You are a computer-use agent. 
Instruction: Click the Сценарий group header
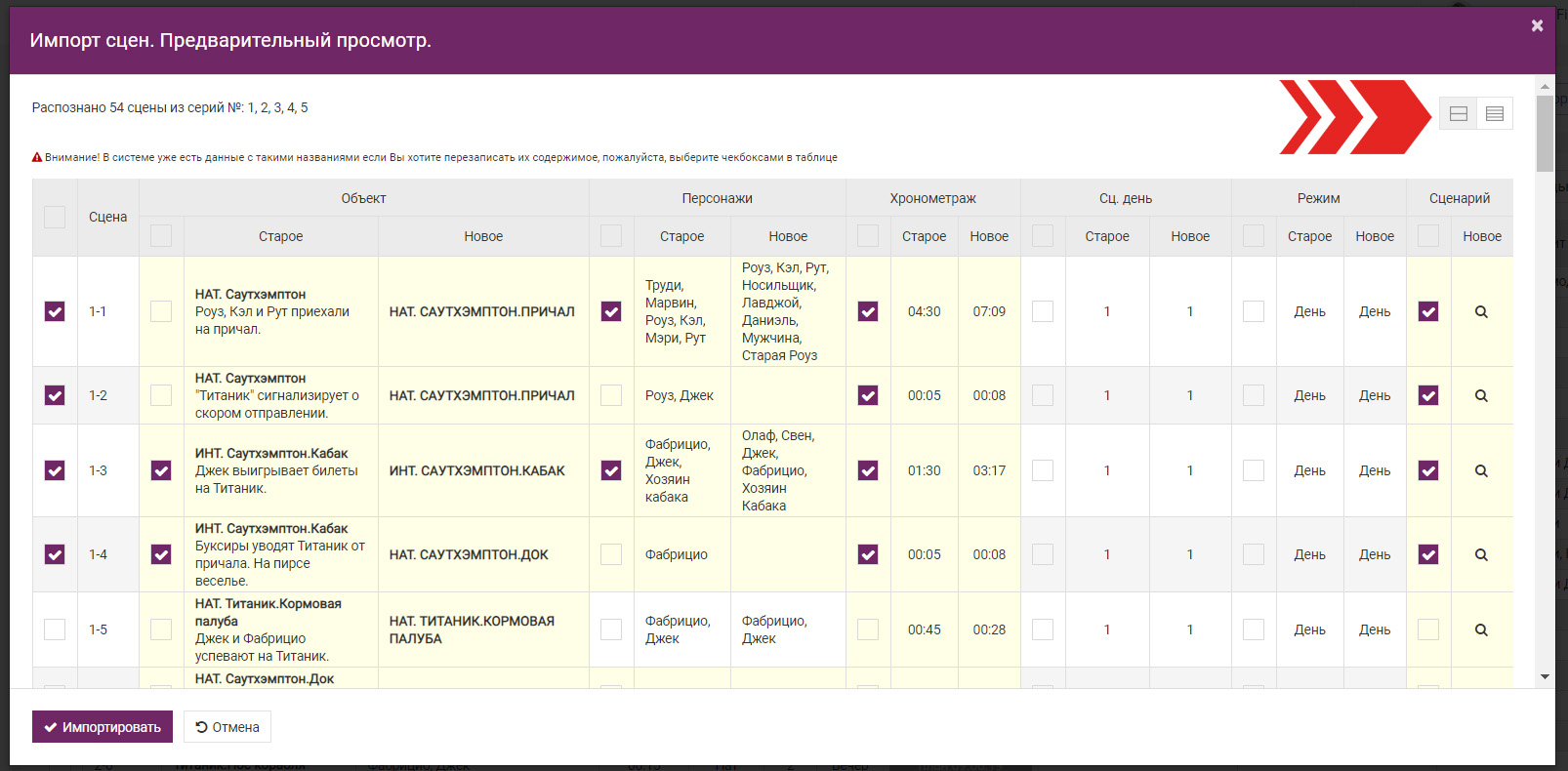point(1460,198)
